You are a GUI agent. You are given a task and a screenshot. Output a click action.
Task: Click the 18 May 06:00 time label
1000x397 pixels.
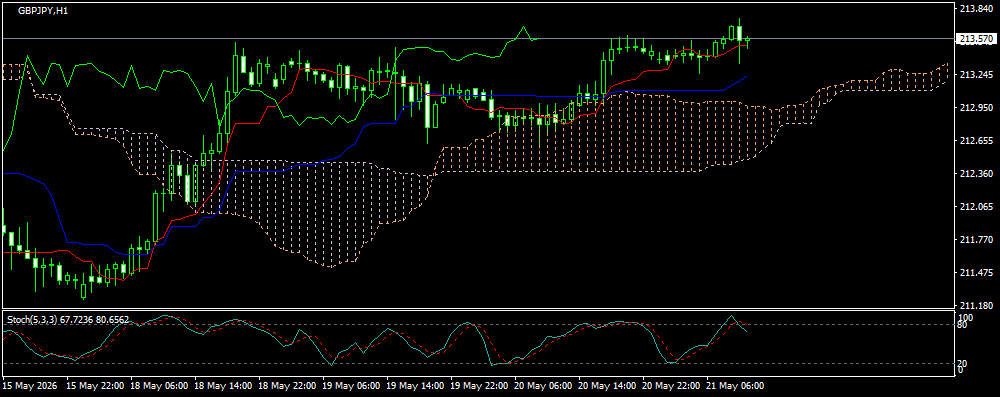(159, 386)
